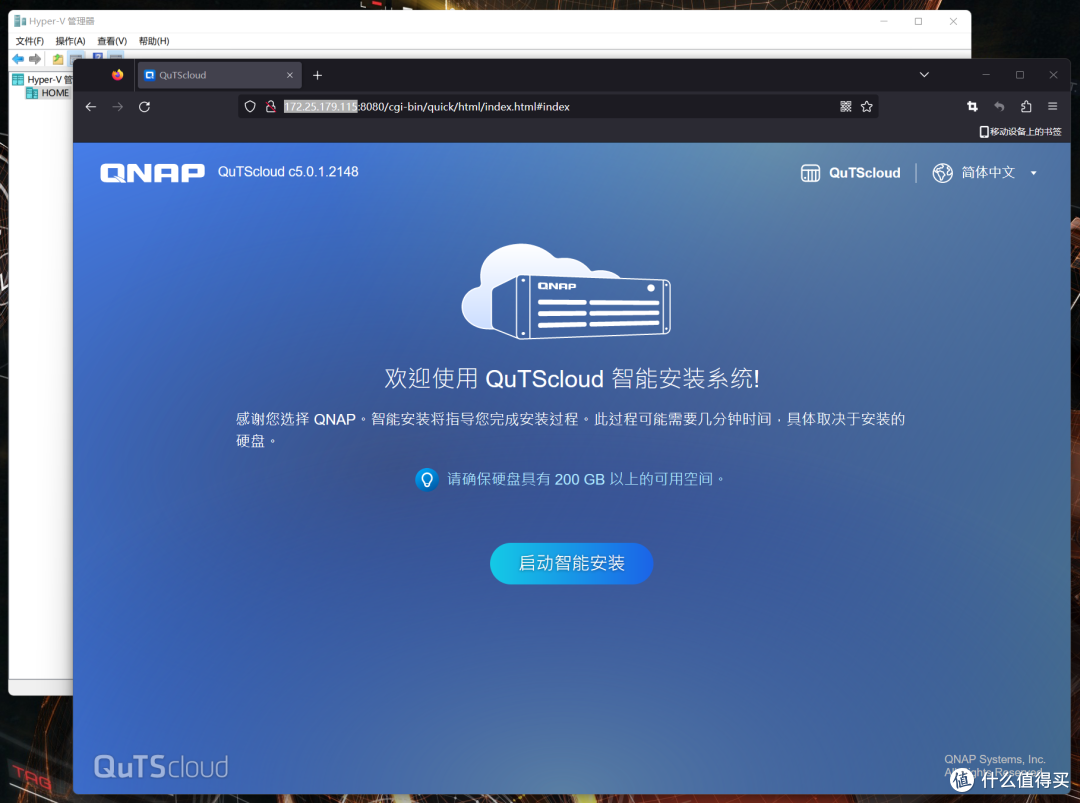
Task: Minimize the Firefox browser window
Action: point(986,75)
